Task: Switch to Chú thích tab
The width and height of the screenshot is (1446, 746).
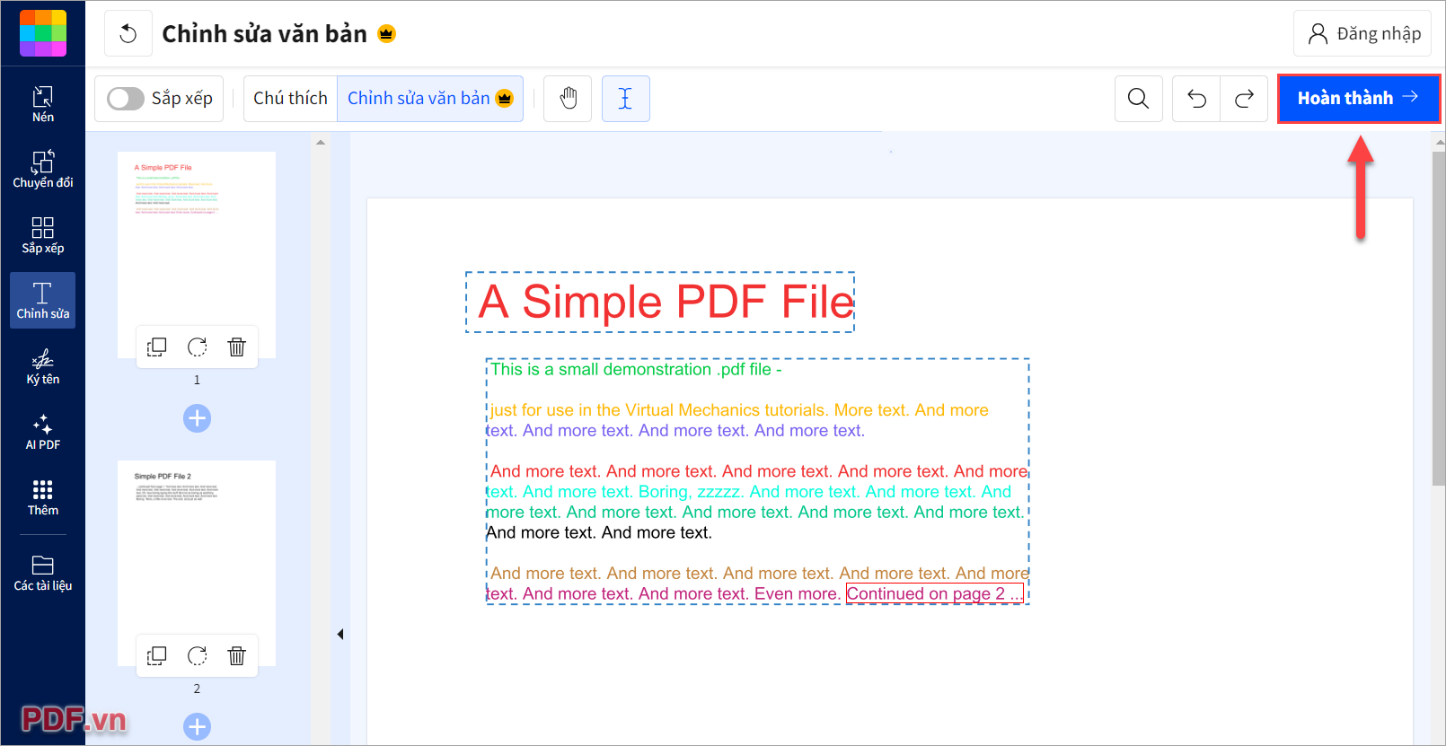Action: [x=290, y=98]
